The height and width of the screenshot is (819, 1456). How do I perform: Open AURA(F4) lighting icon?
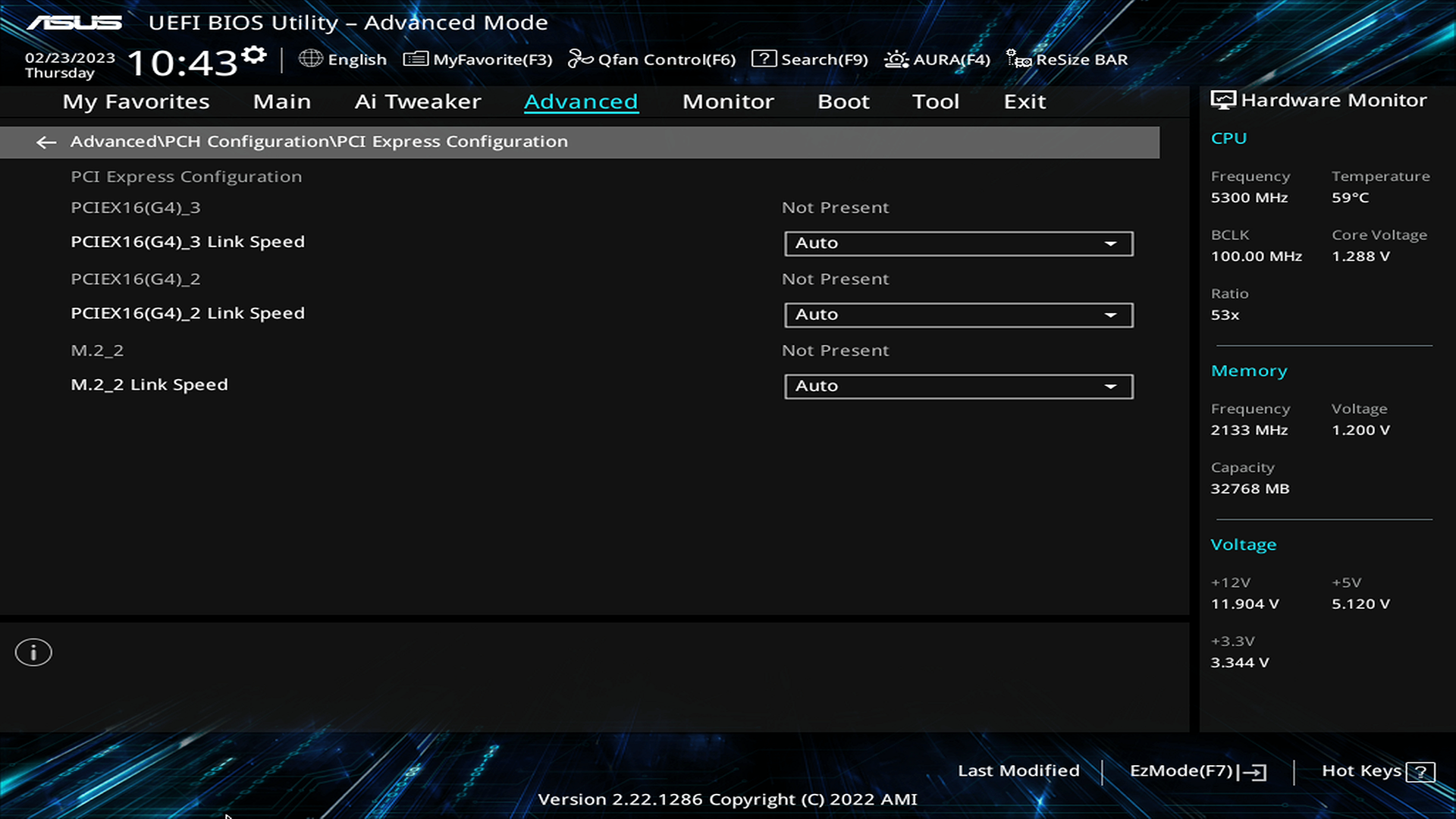[x=896, y=59]
